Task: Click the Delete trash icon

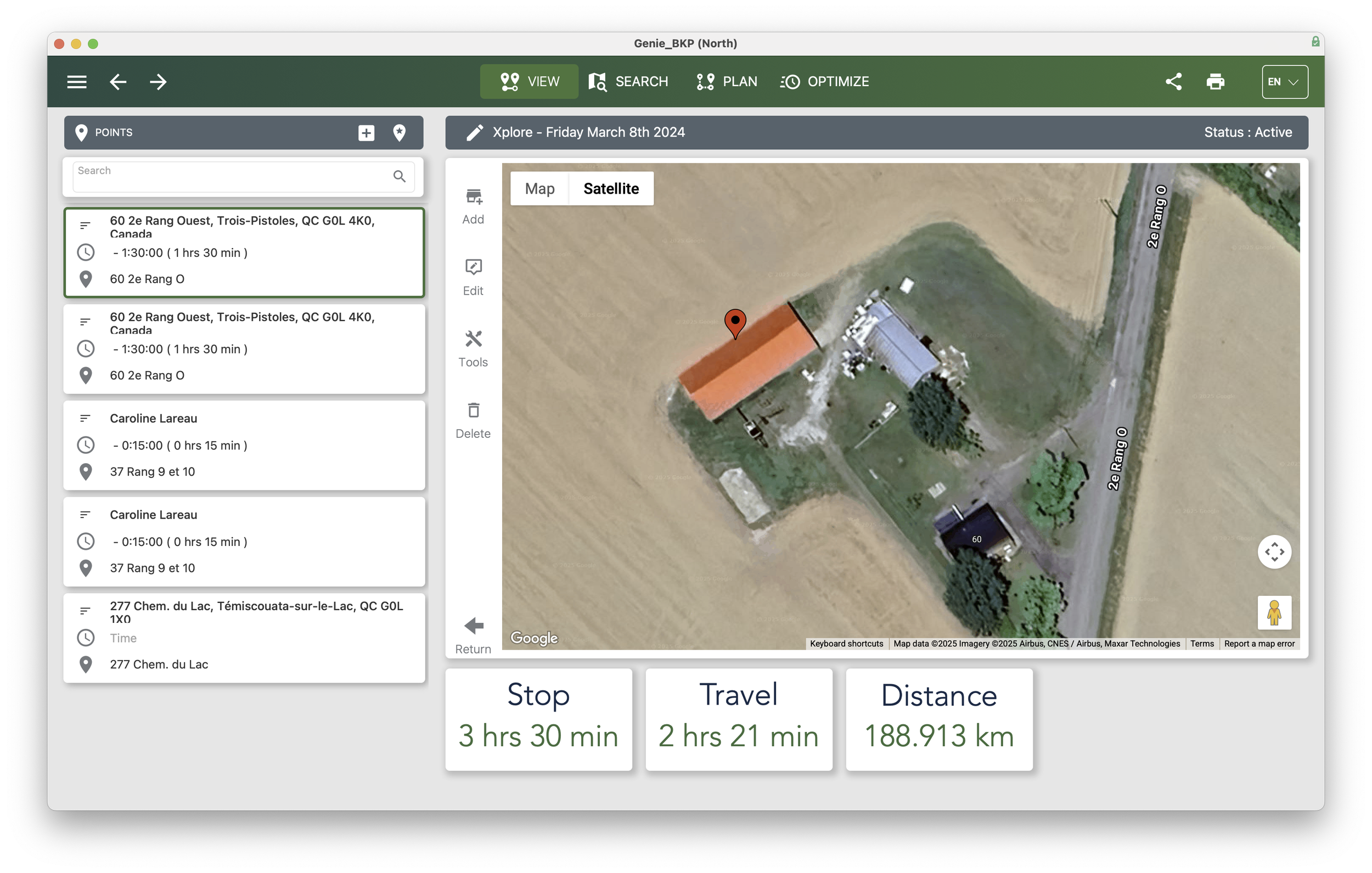Action: [x=473, y=411]
